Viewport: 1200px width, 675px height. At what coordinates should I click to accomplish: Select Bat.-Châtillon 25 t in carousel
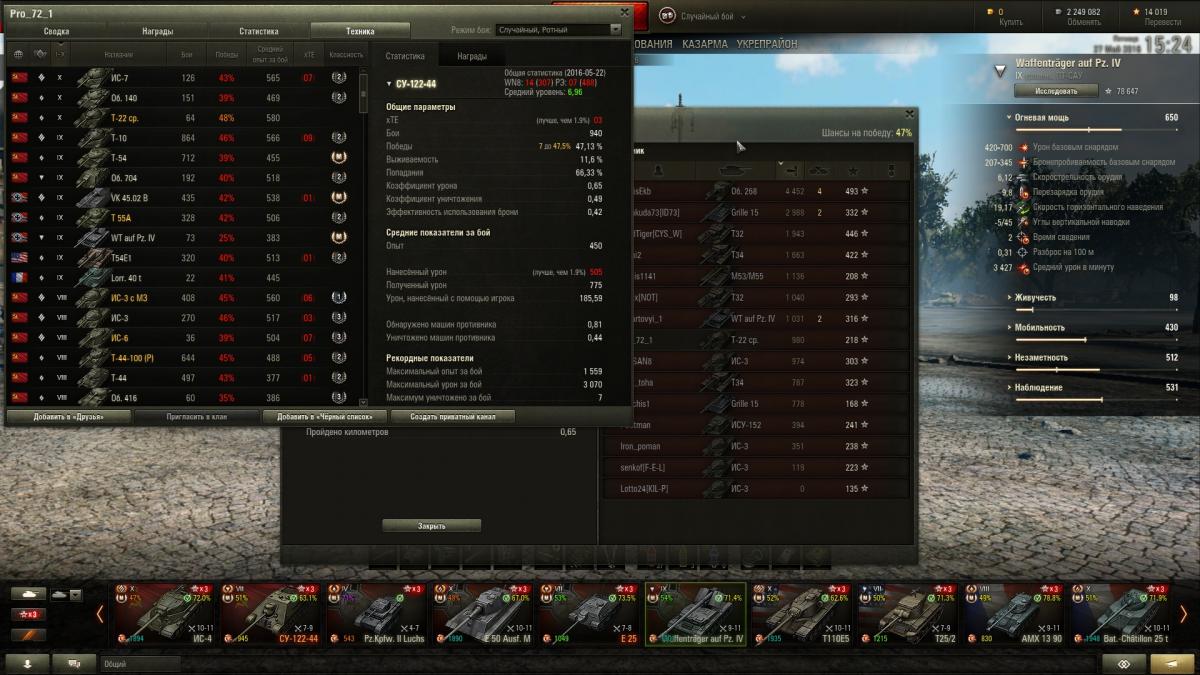click(x=1121, y=613)
